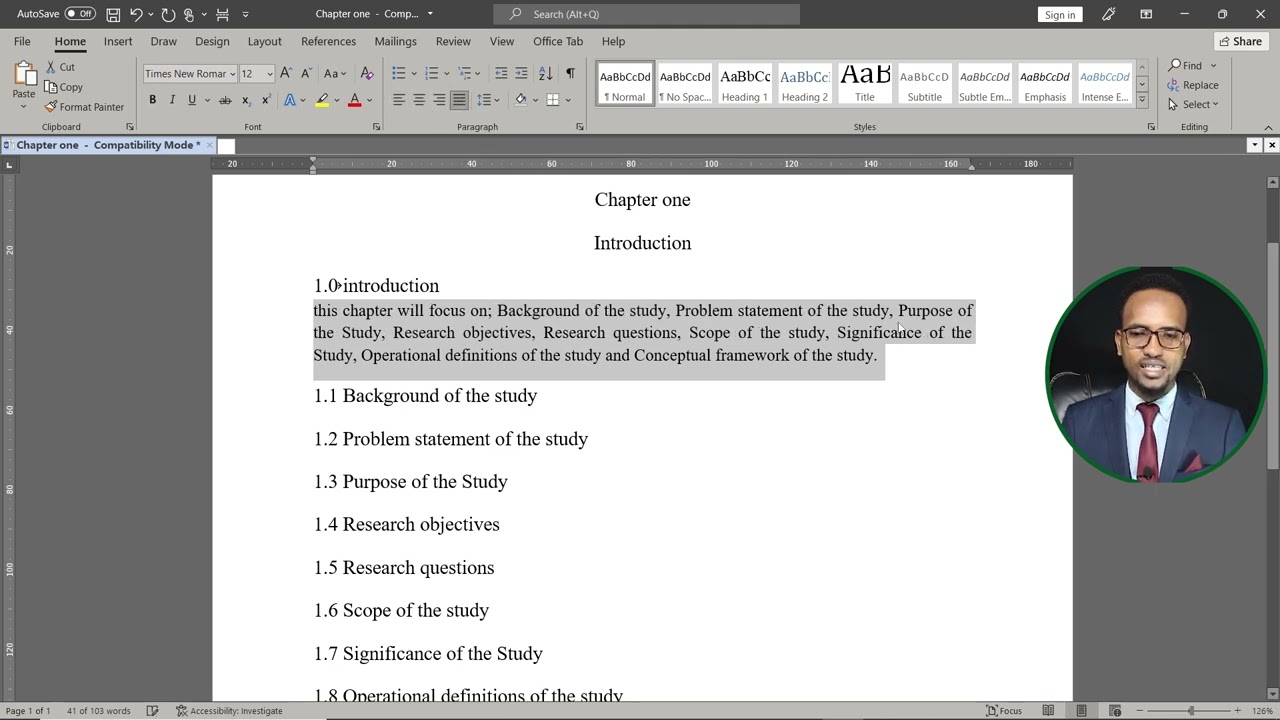
Task: Cut the selected text
Action: click(x=60, y=67)
